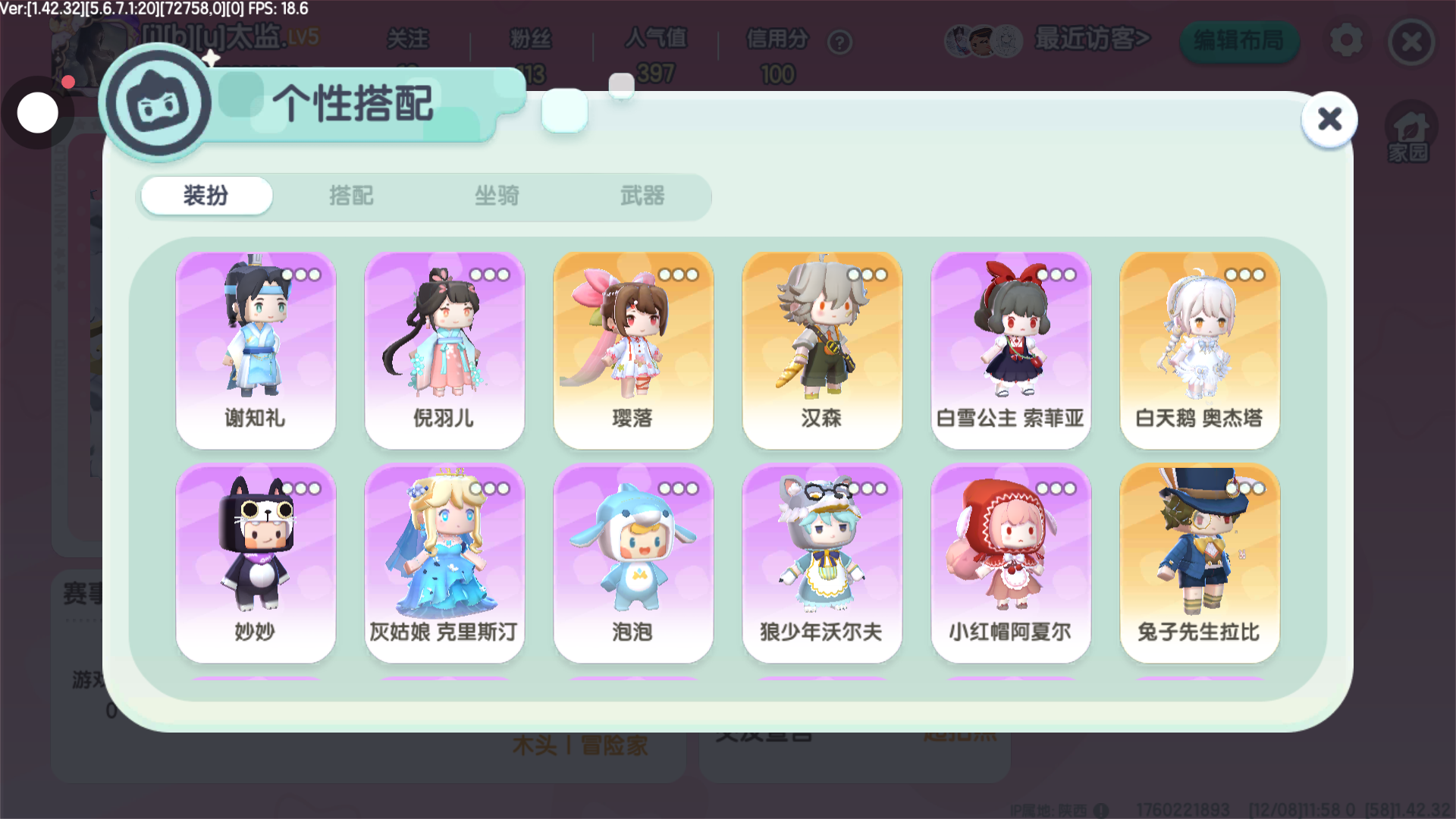Open three-dot menu on 汉森 card
The image size is (1456, 819).
868,275
